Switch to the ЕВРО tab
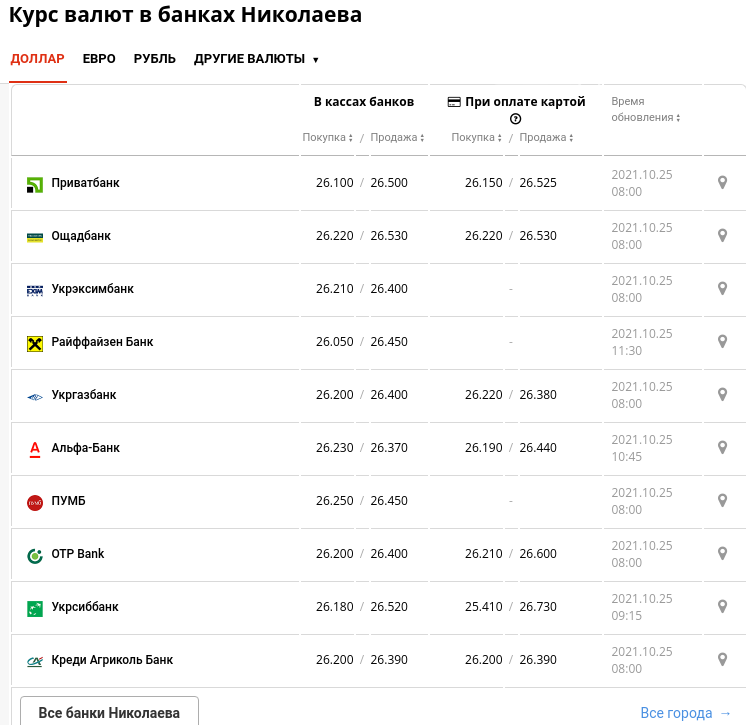Viewport: 746px width, 725px height. click(99, 59)
